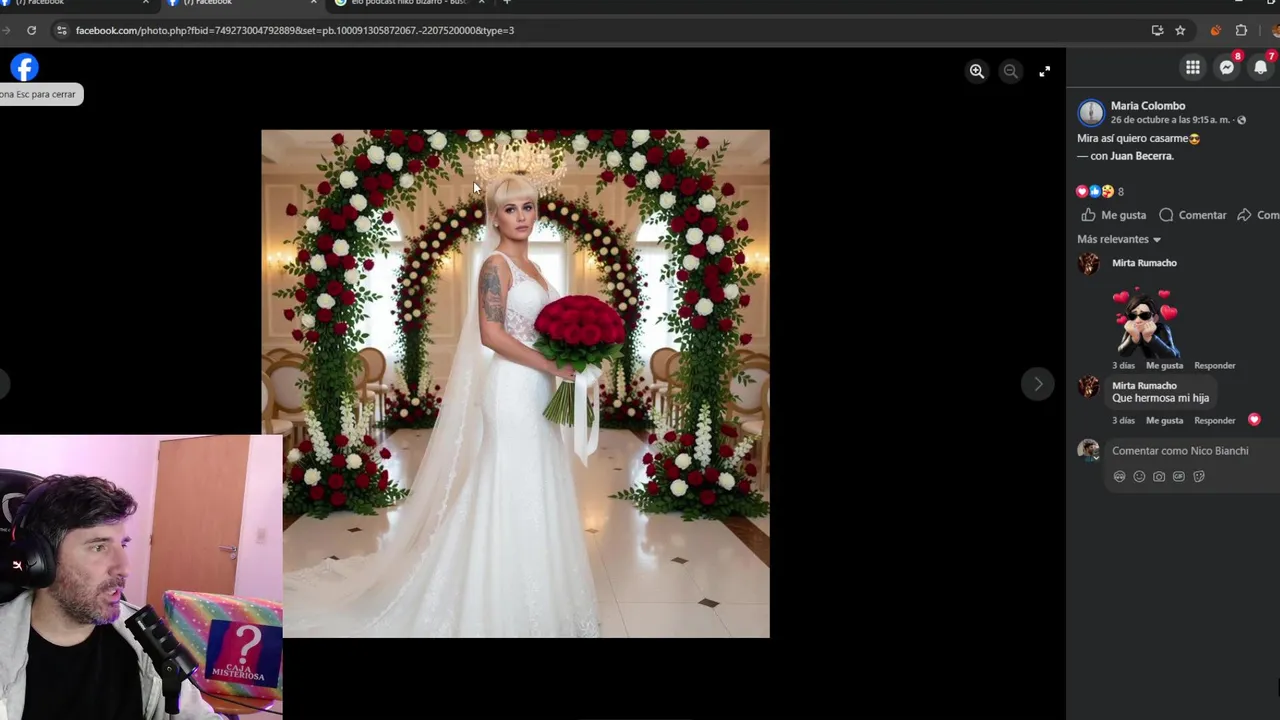Add a GIF to the comment
Screen dimensions: 1280x720
[1179, 477]
